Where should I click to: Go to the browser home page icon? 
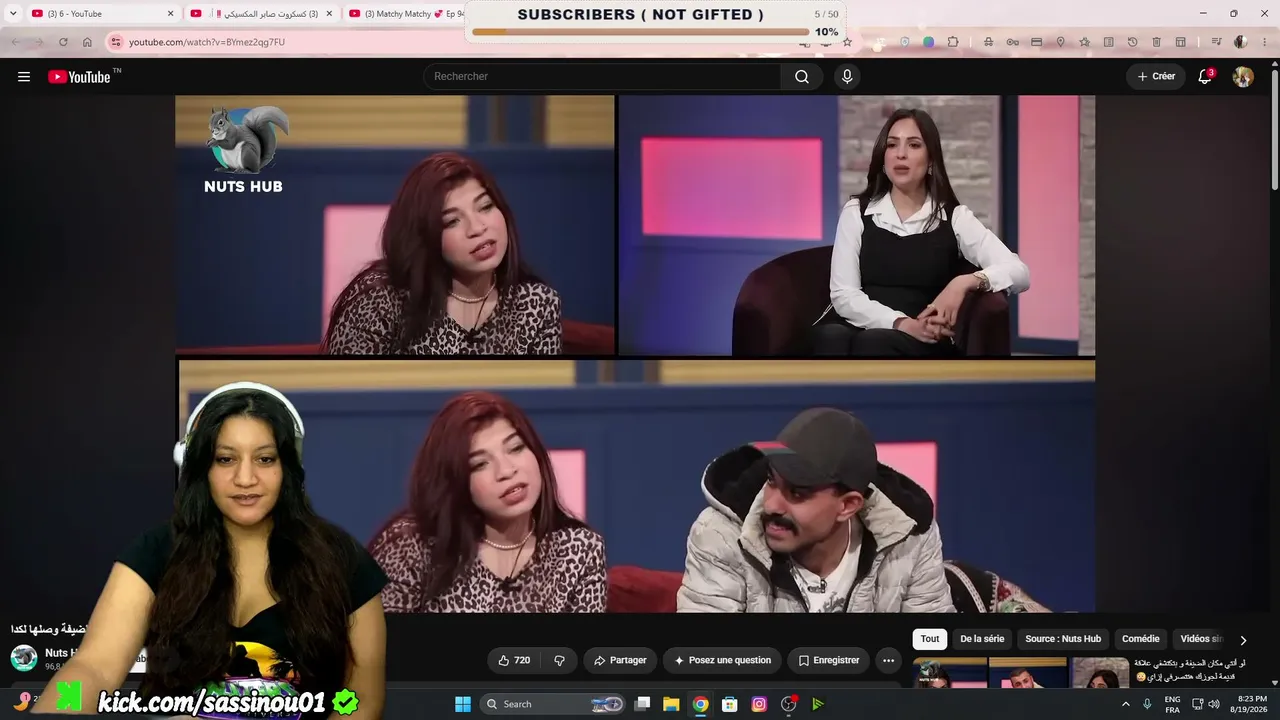click(x=87, y=42)
